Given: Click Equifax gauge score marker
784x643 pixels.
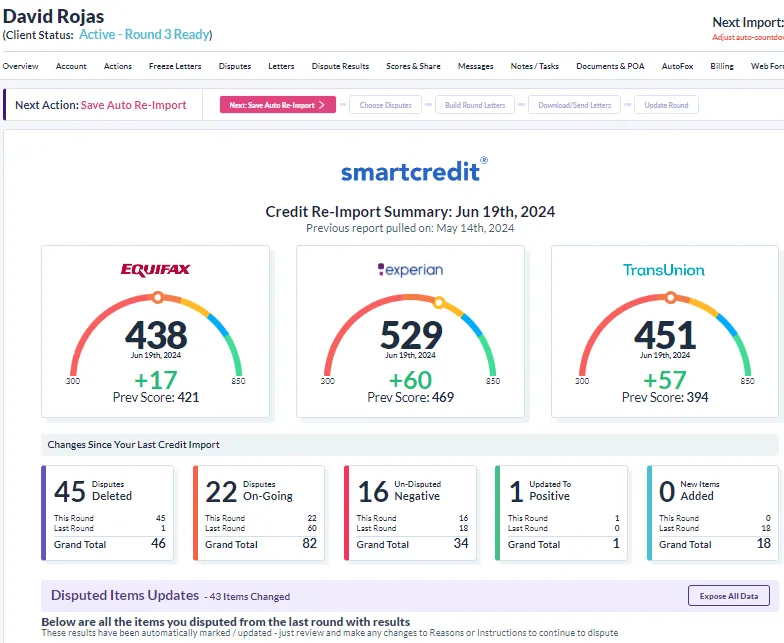Looking at the screenshot, I should click(x=158, y=298).
